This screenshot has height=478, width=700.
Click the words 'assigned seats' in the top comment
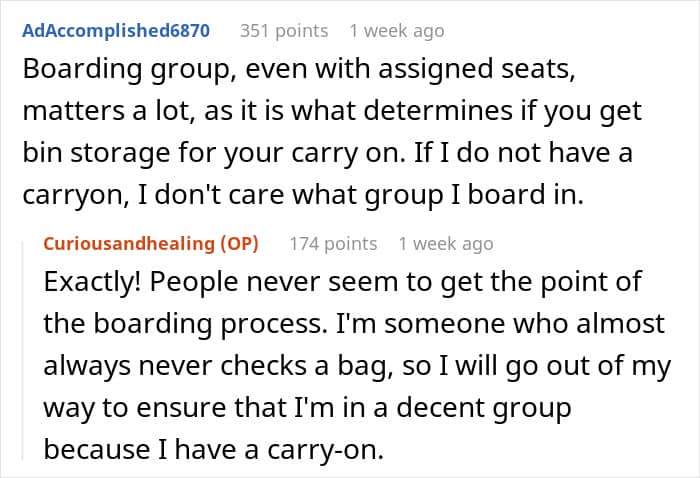point(476,70)
